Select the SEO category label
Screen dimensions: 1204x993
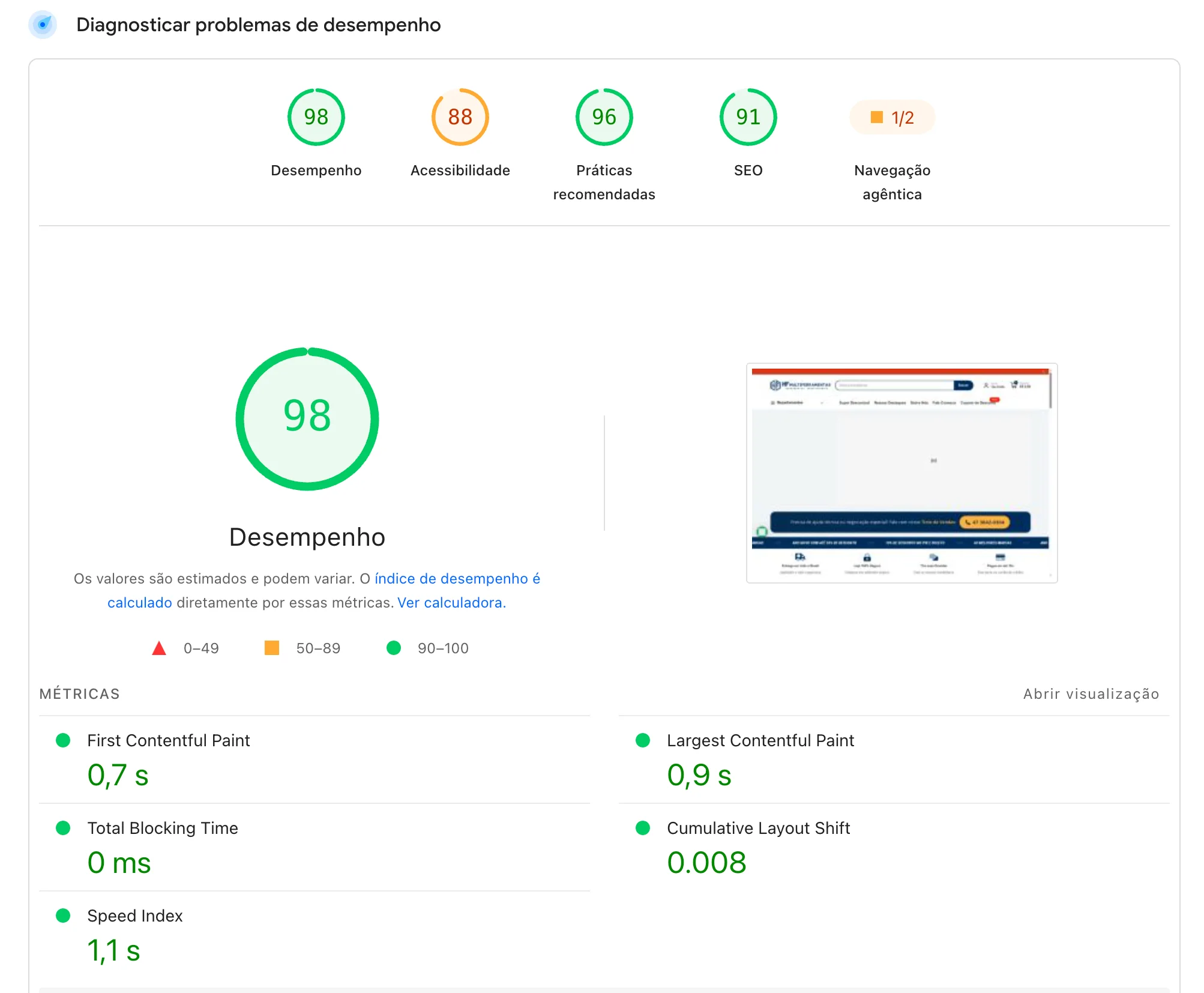tap(748, 171)
